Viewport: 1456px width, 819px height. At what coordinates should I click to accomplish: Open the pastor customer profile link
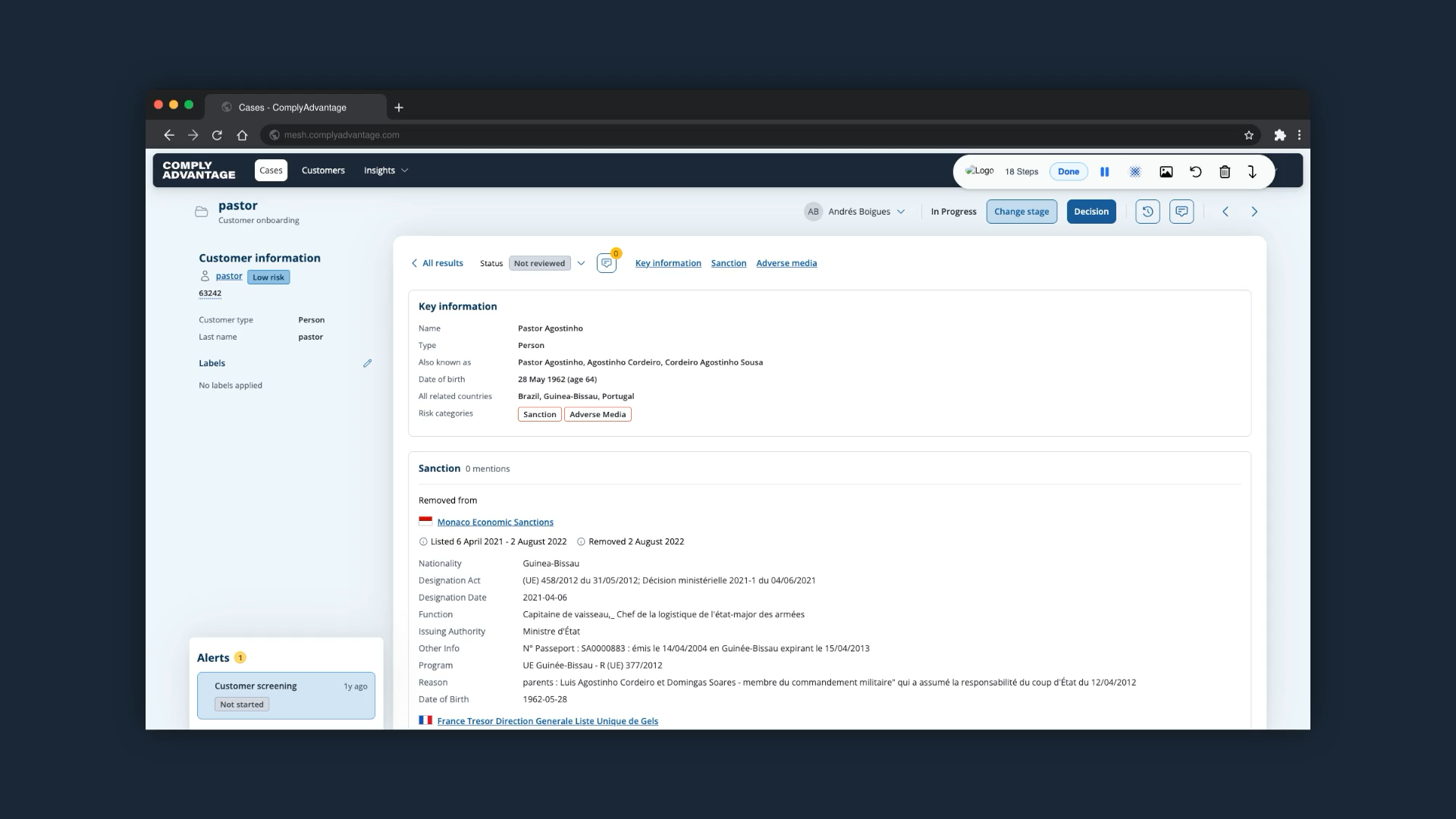[229, 276]
